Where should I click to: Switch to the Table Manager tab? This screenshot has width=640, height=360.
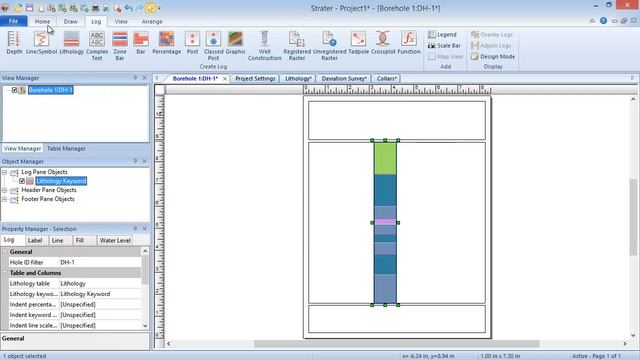(x=66, y=149)
